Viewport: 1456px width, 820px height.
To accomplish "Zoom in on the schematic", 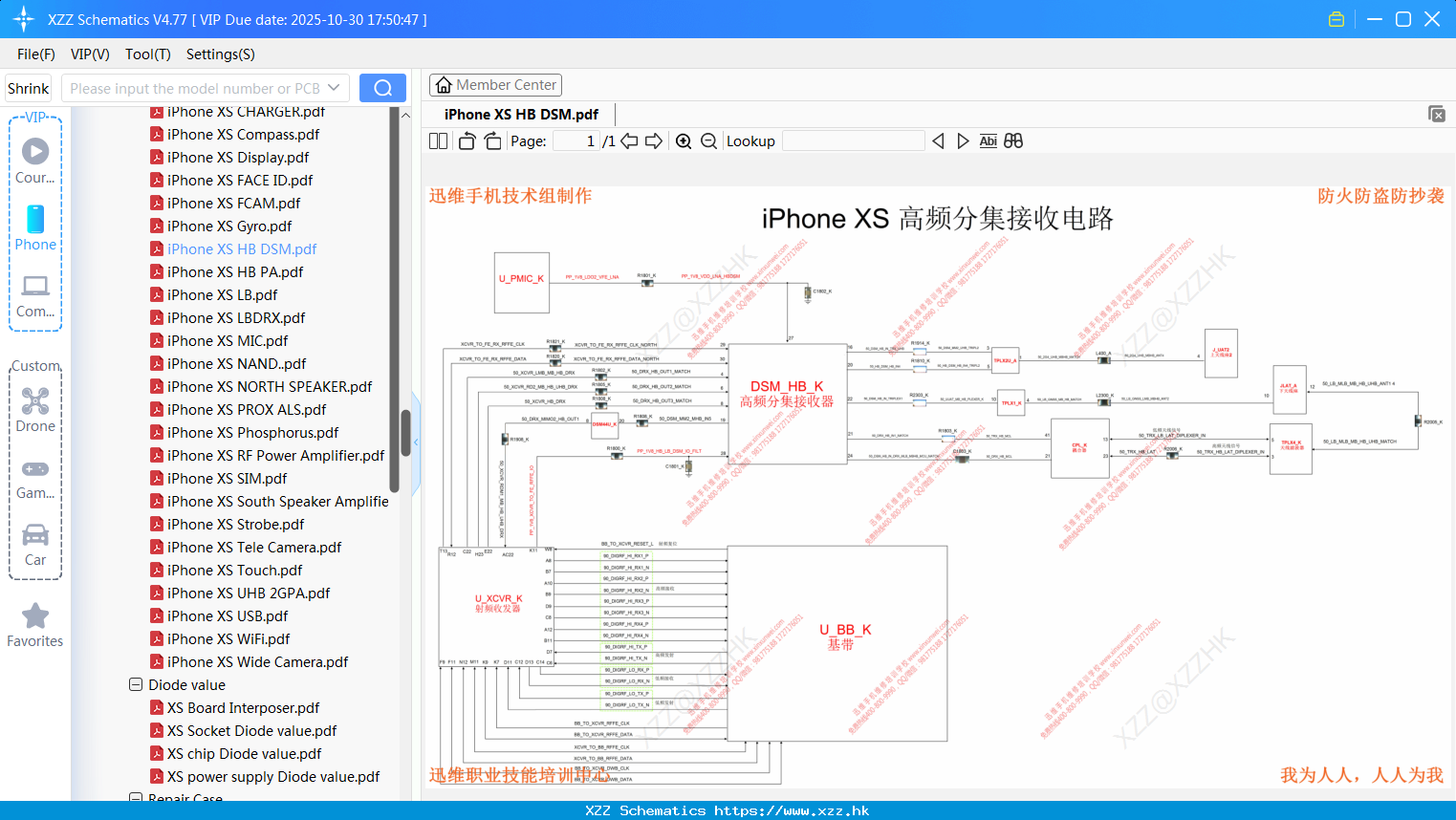I will (684, 141).
